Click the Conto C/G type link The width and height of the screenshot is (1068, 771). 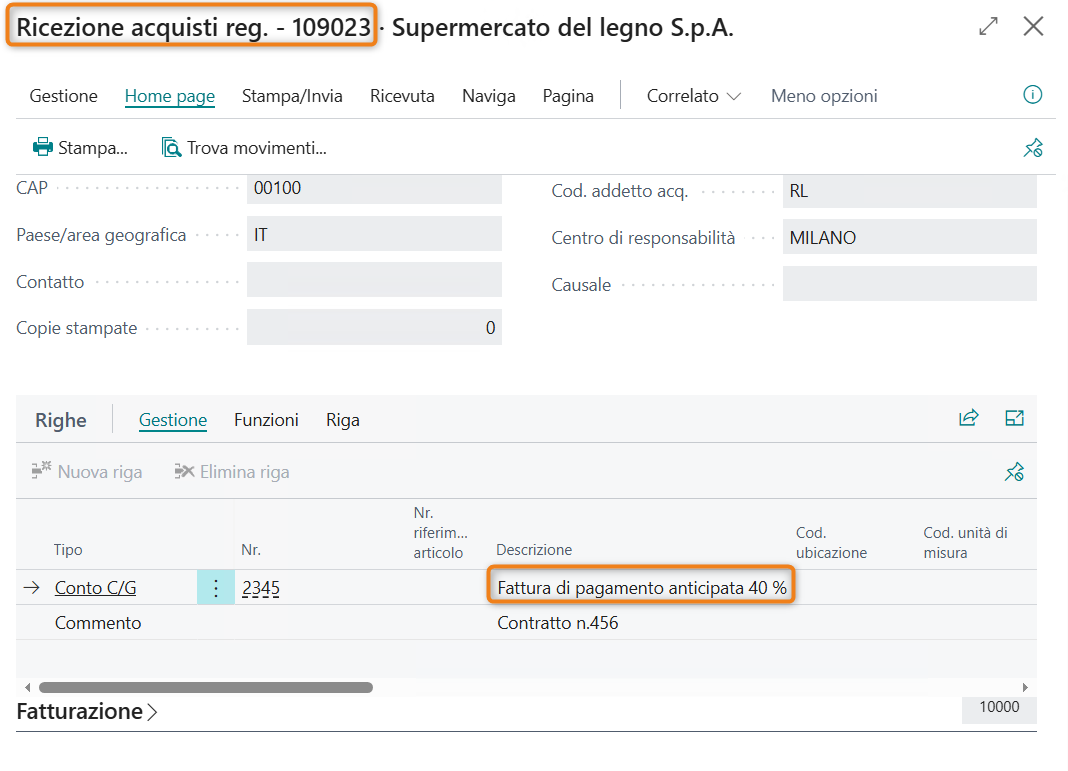[95, 588]
